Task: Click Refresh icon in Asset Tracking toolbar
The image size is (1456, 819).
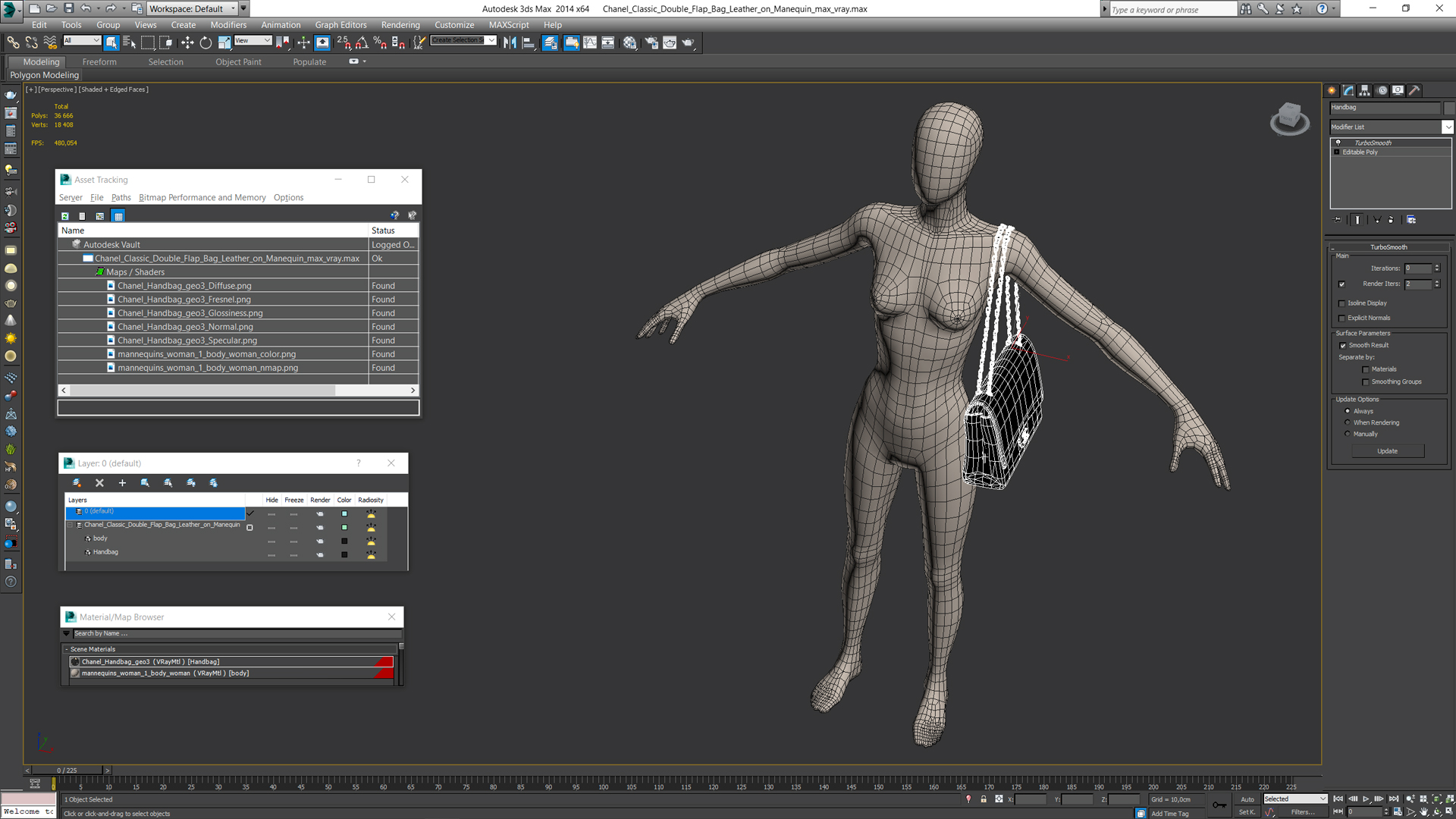Action: pyautogui.click(x=65, y=216)
